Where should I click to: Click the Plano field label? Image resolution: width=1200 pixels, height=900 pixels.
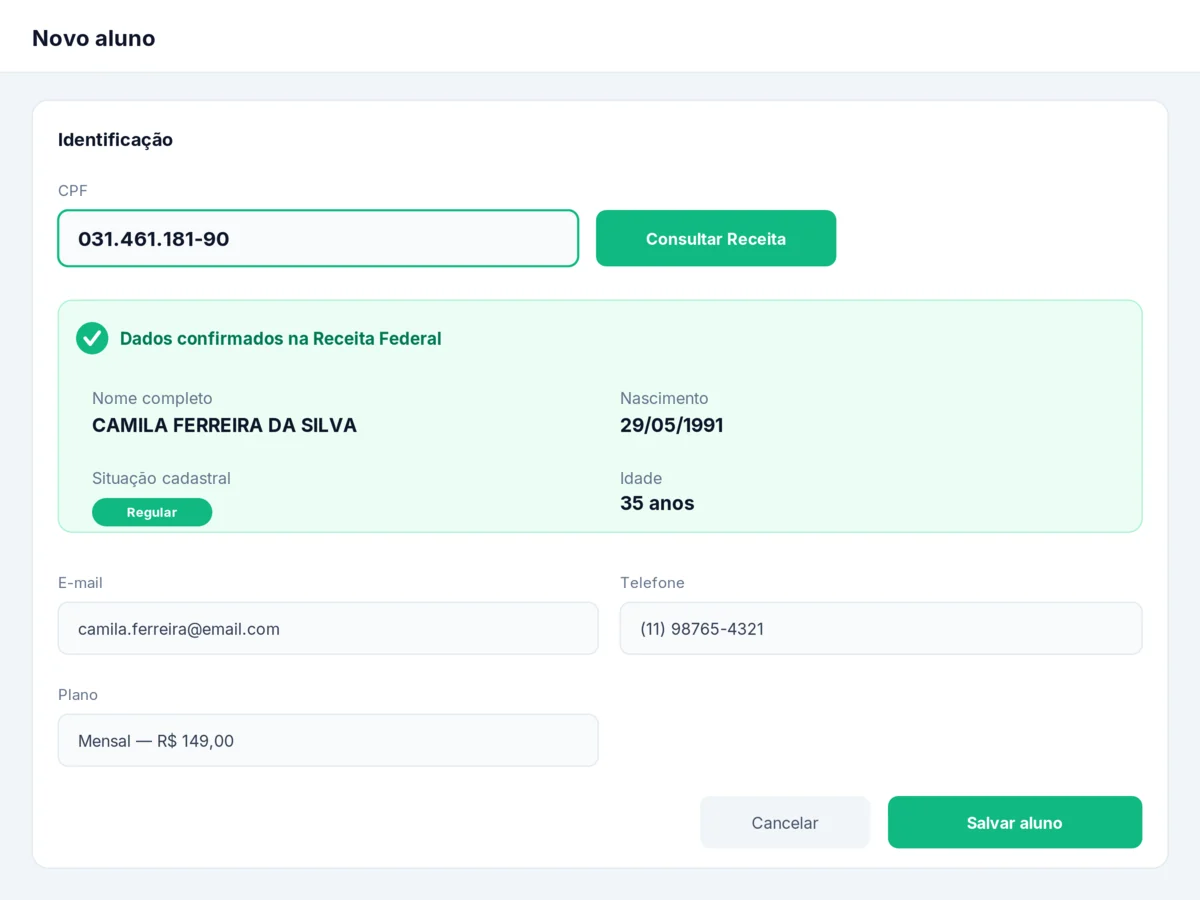(x=78, y=694)
